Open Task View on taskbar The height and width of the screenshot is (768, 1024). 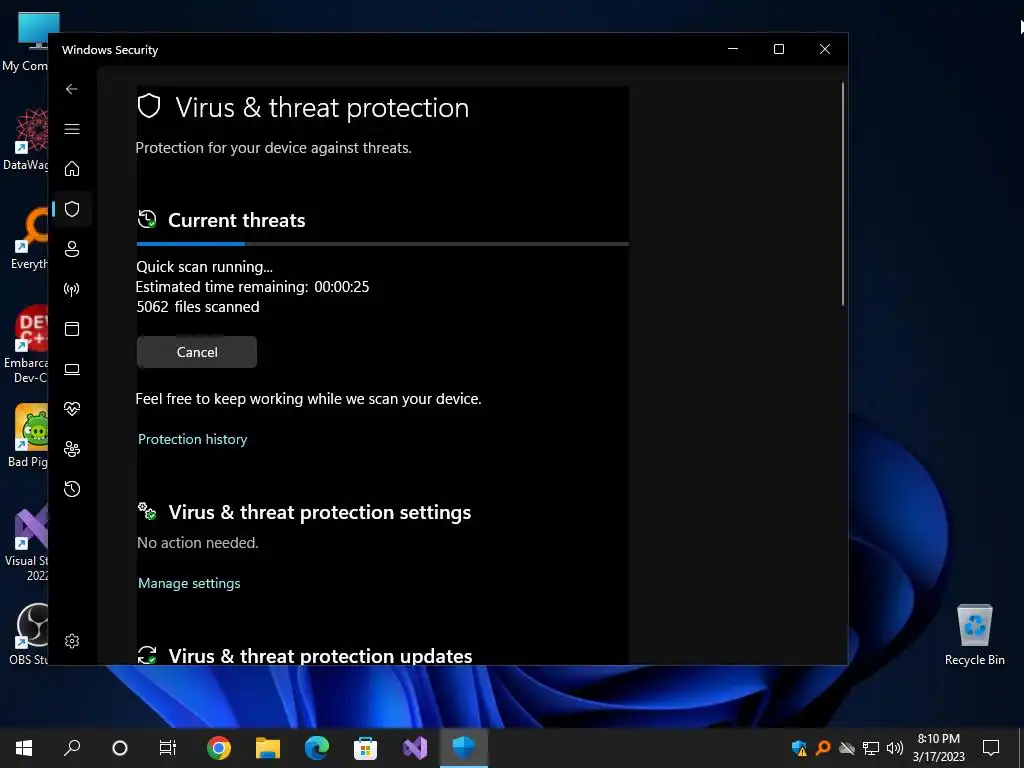tap(168, 747)
